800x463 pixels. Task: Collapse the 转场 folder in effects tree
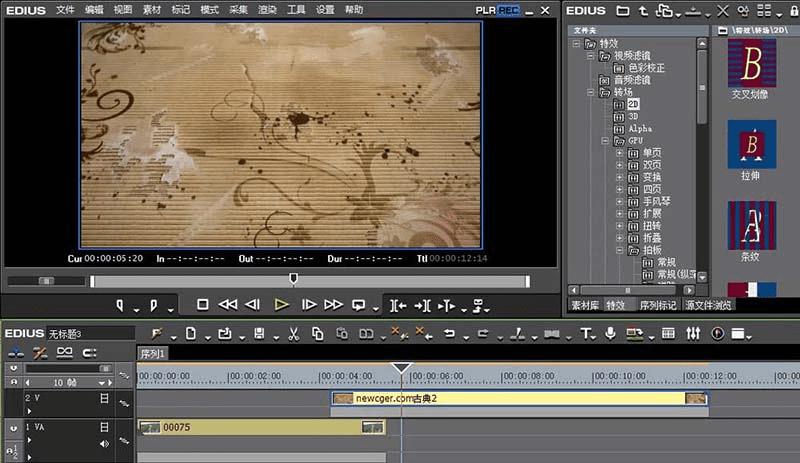pos(591,92)
